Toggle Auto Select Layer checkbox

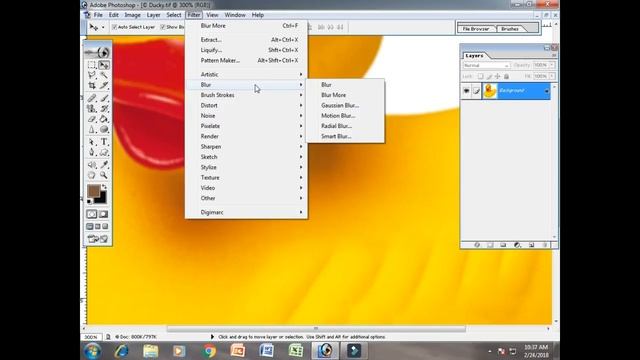115,27
